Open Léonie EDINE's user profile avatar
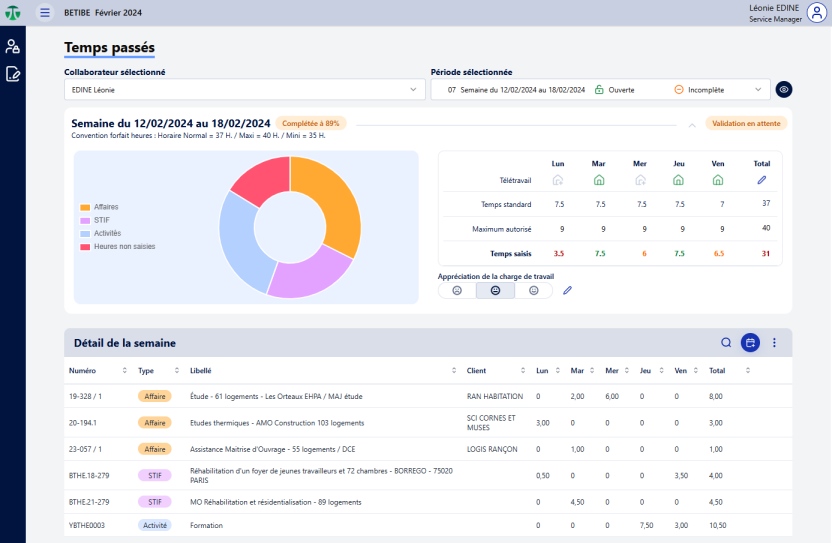Screen dimensions: 832x543 (816, 13)
